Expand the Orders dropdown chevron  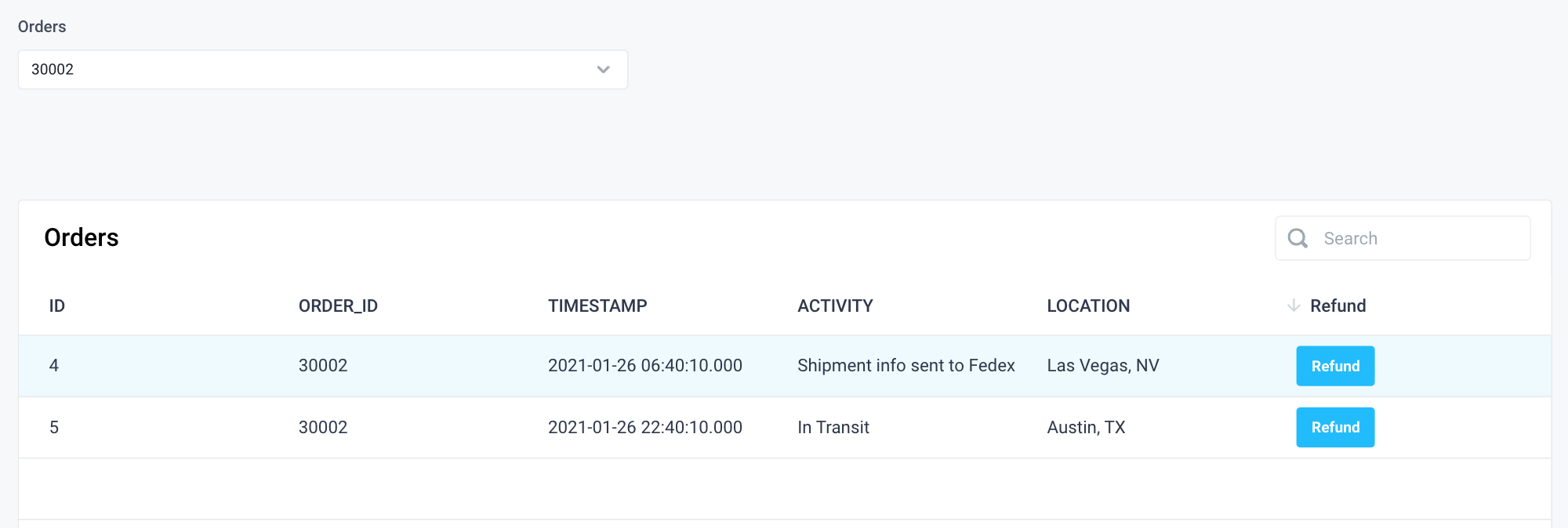pos(603,70)
